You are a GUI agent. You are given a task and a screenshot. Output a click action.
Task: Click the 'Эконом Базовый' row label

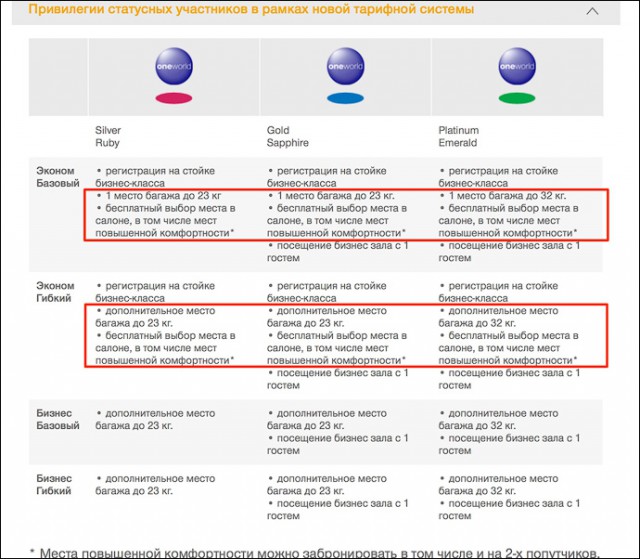tap(58, 177)
